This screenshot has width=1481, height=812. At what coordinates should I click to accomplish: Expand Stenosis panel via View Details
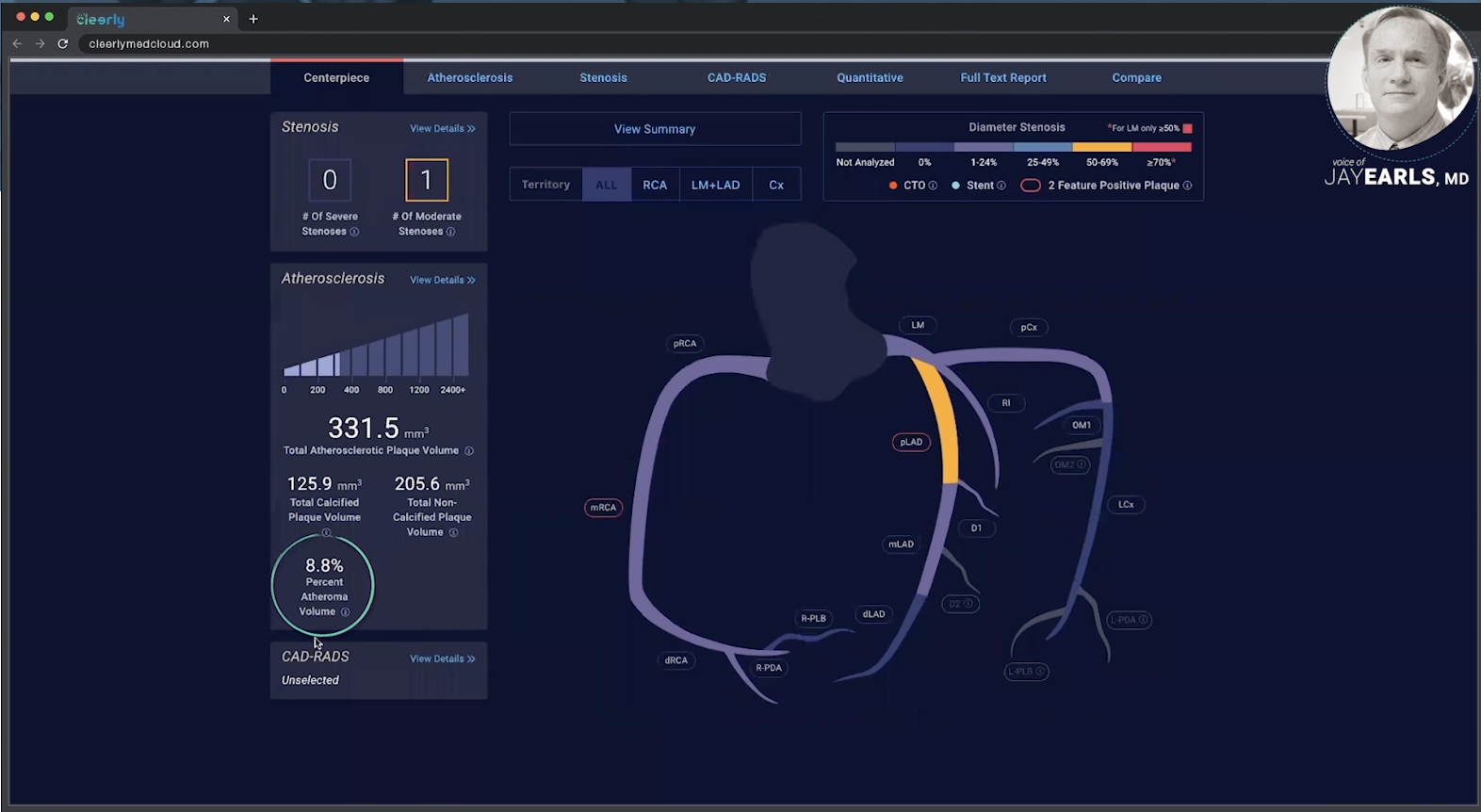pyautogui.click(x=442, y=128)
